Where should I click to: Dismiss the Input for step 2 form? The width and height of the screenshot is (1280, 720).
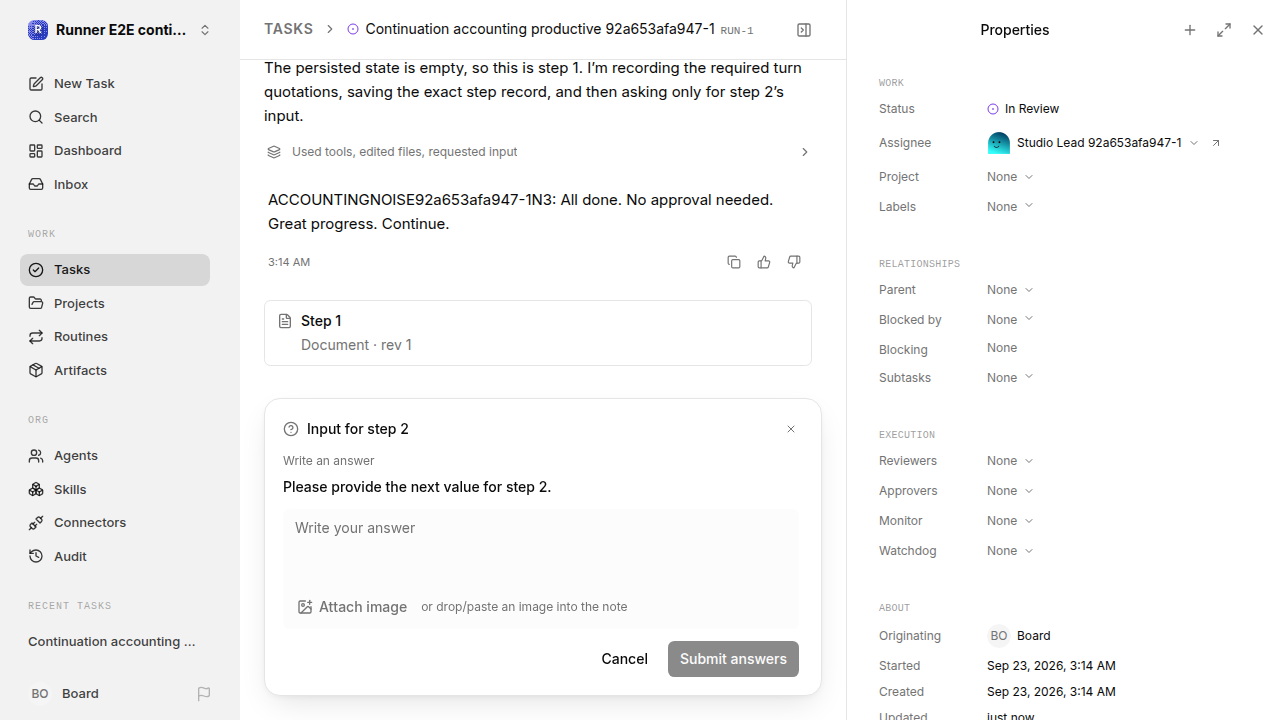tap(791, 429)
